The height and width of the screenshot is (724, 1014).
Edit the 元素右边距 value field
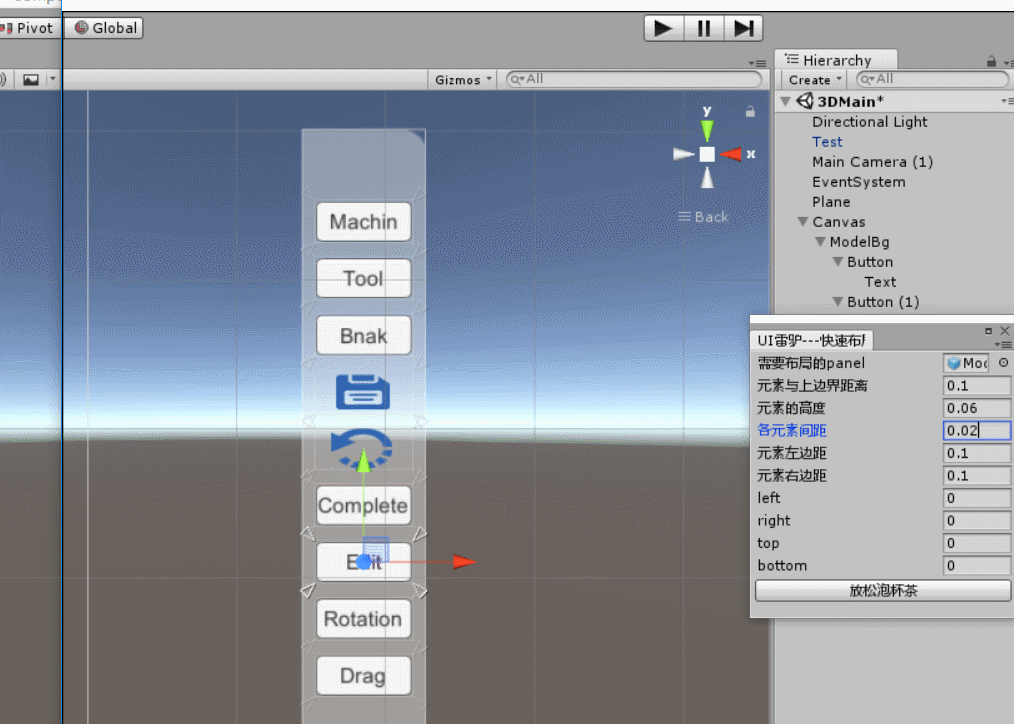976,476
